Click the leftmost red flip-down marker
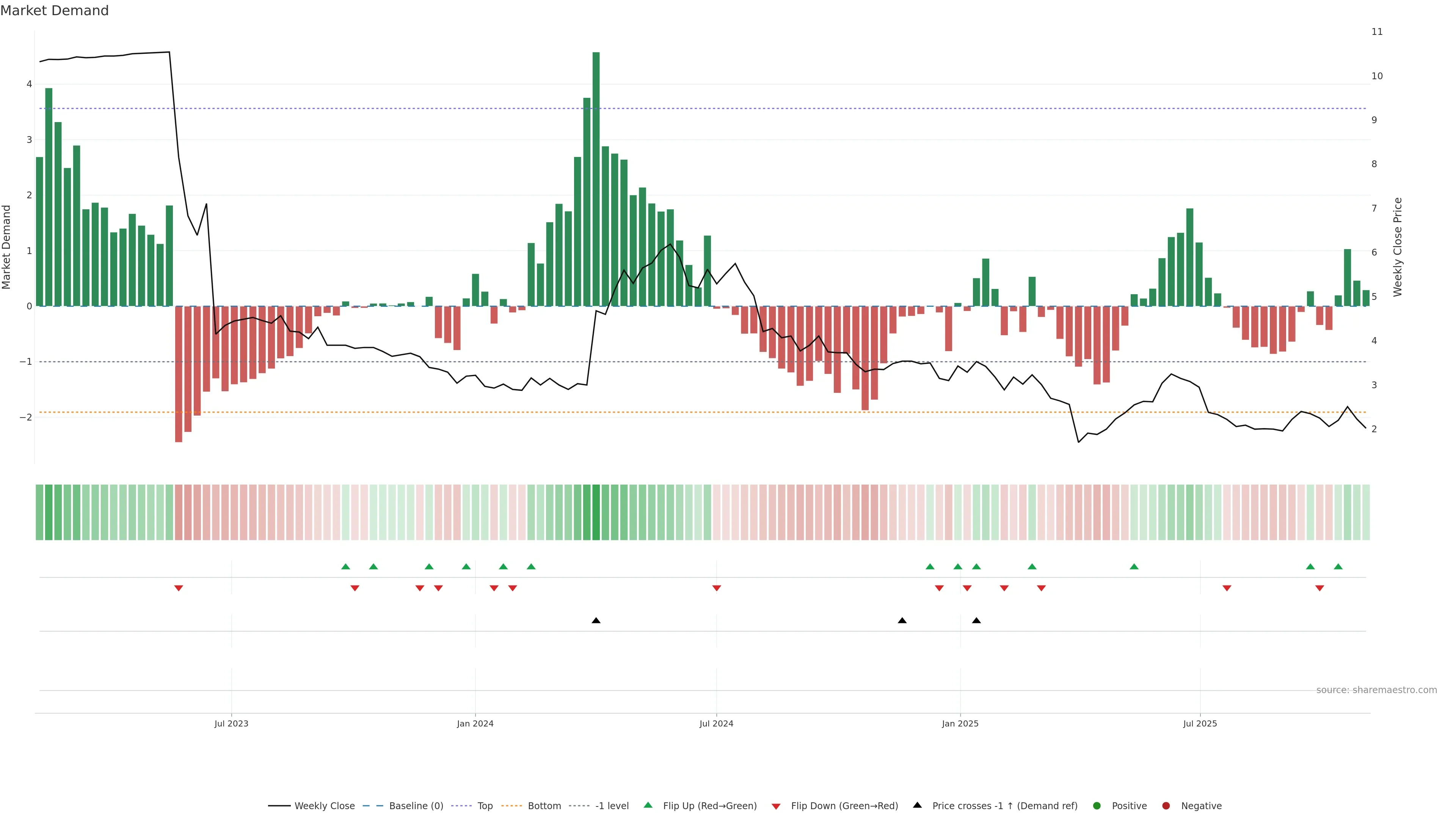 click(179, 588)
